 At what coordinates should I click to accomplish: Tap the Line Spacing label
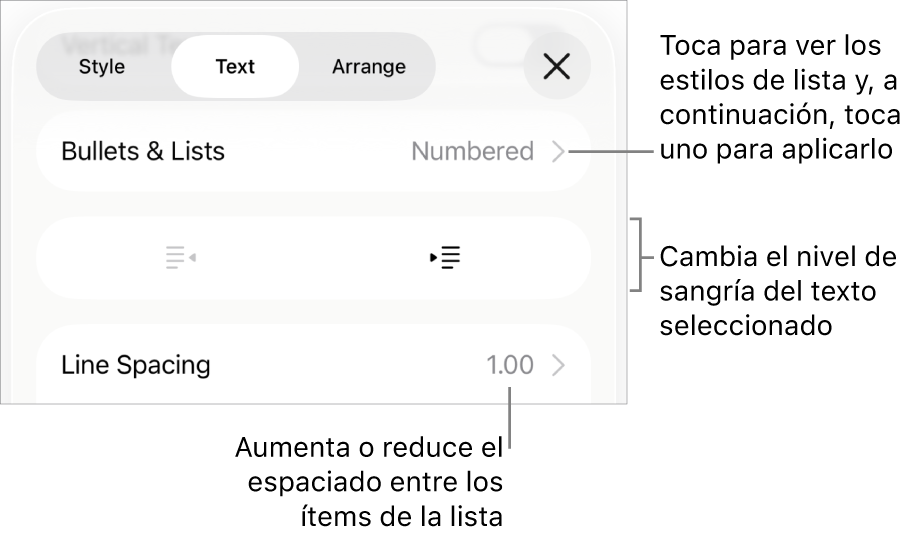tap(136, 365)
